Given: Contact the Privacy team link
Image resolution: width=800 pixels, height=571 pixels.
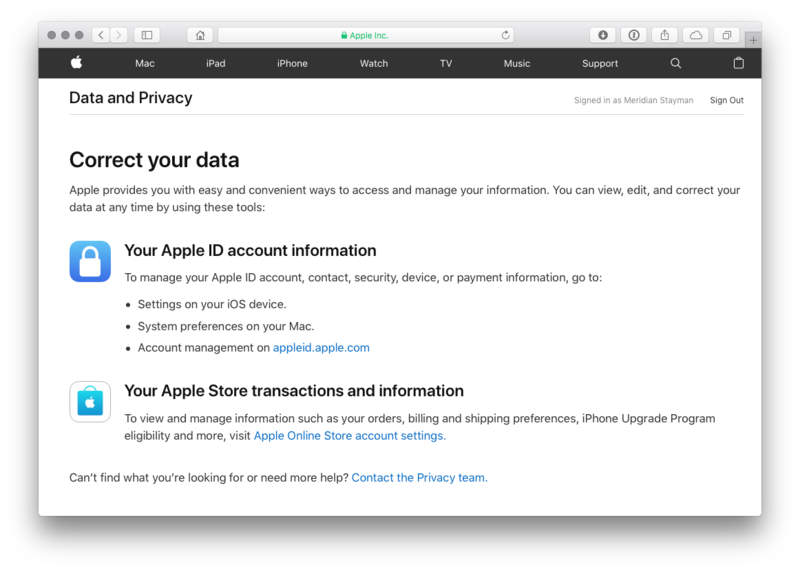Looking at the screenshot, I should click(x=419, y=478).
